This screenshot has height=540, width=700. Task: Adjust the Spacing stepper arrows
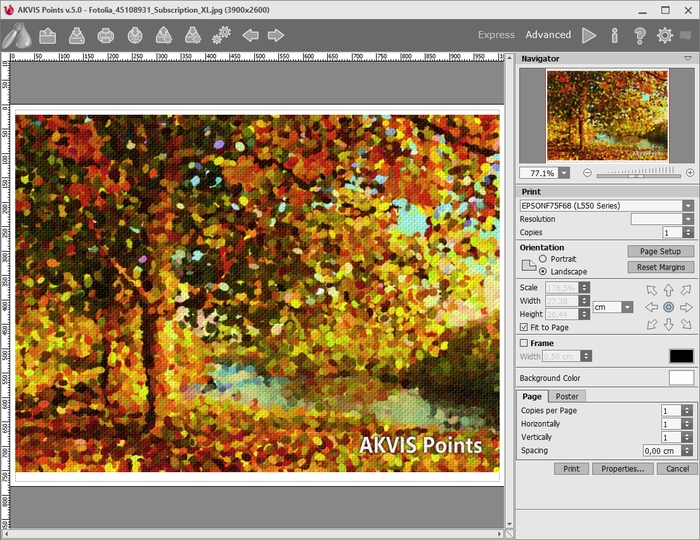pyautogui.click(x=687, y=450)
